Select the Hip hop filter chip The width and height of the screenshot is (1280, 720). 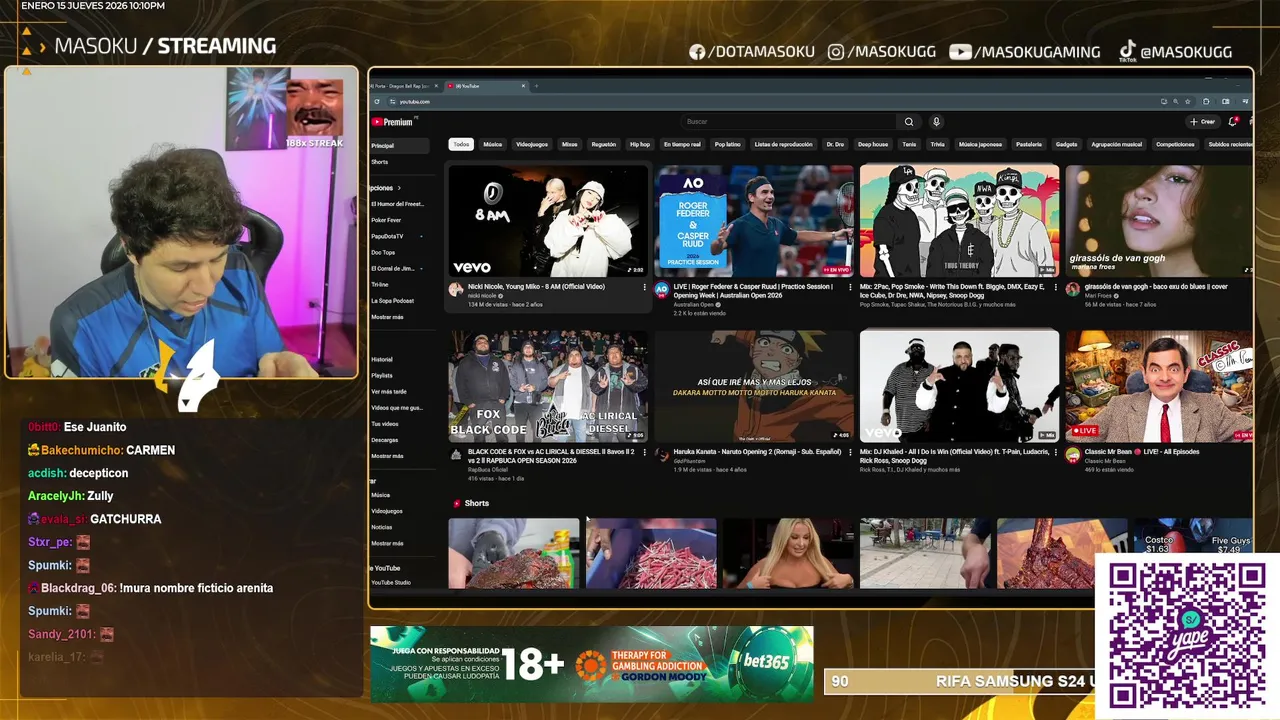(640, 144)
